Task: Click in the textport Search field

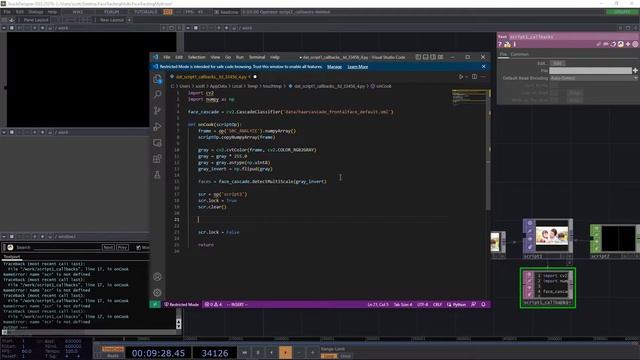Action: point(67,247)
